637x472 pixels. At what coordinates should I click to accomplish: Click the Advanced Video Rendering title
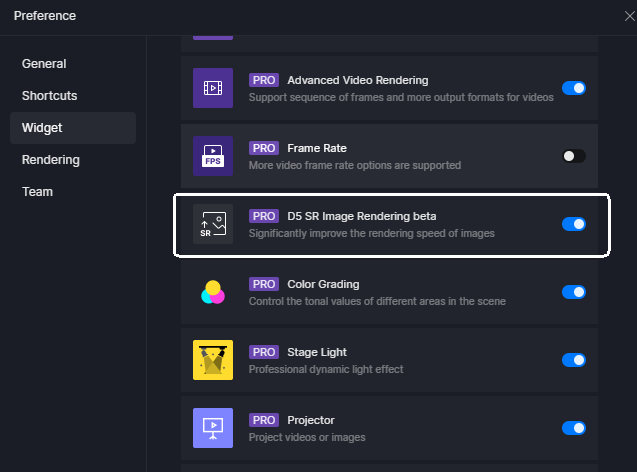358,80
